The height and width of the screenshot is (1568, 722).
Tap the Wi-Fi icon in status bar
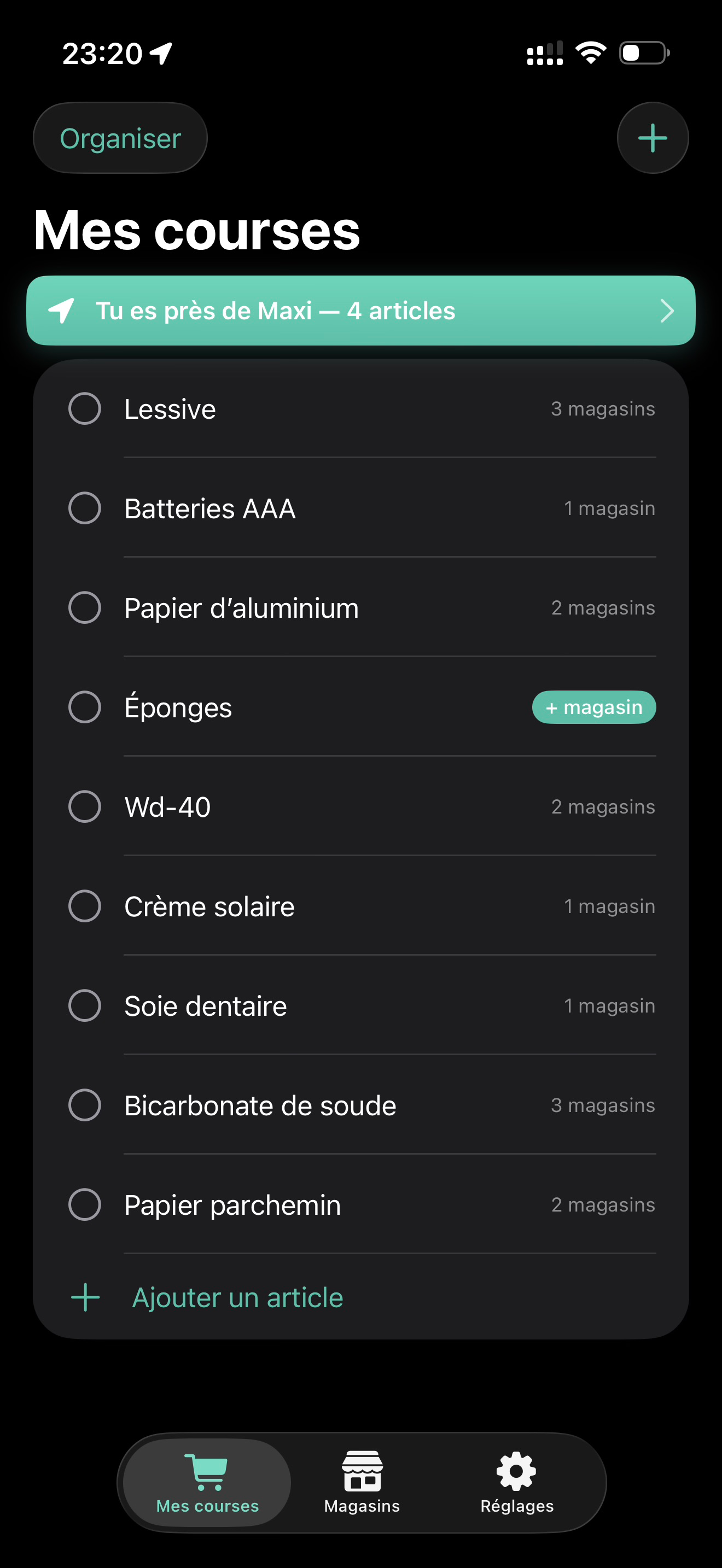pyautogui.click(x=591, y=53)
